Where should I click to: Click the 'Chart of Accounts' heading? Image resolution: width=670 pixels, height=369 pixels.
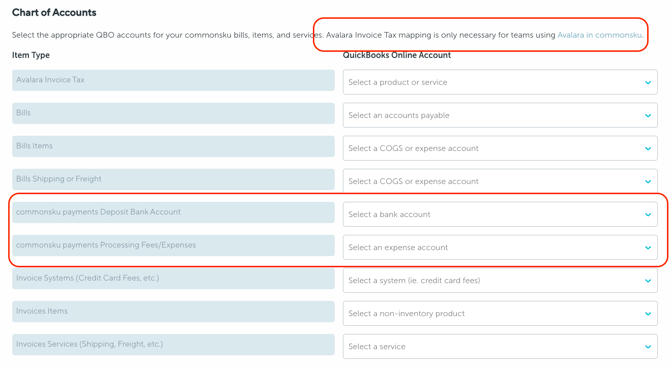(x=54, y=13)
